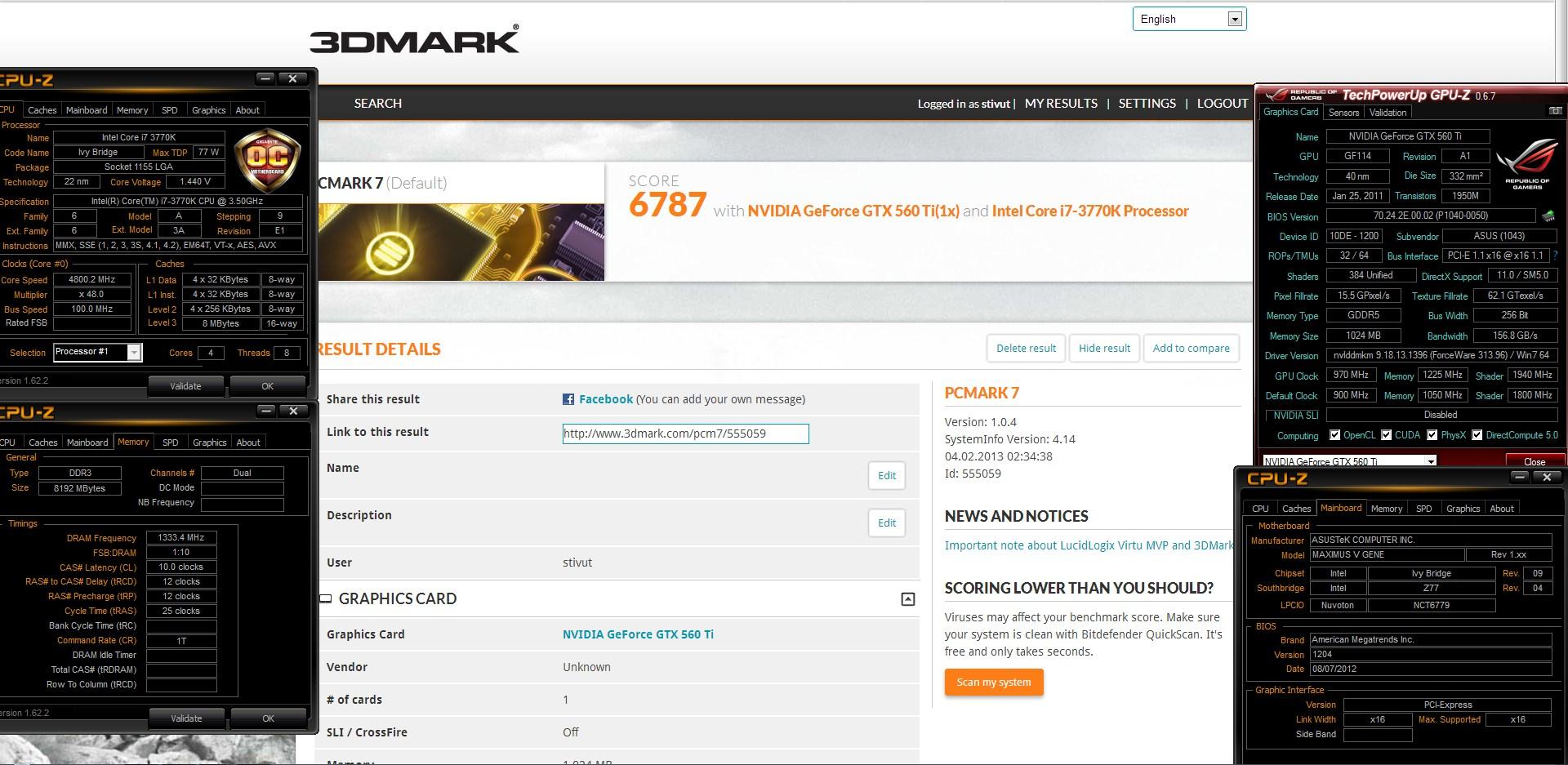
Task: Click the result URL input field
Action: coord(685,434)
